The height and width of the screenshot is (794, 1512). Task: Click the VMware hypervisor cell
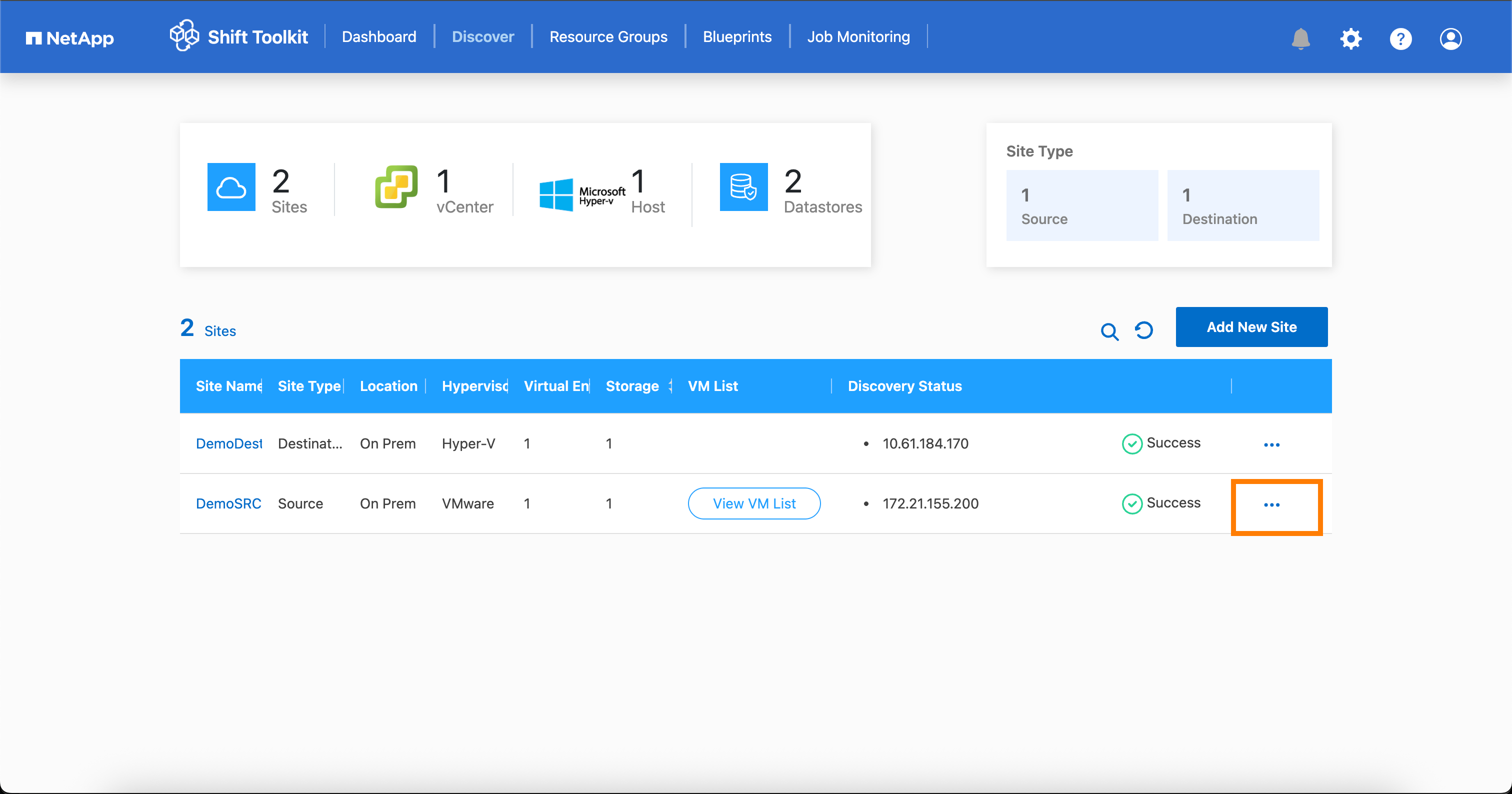[x=468, y=503]
